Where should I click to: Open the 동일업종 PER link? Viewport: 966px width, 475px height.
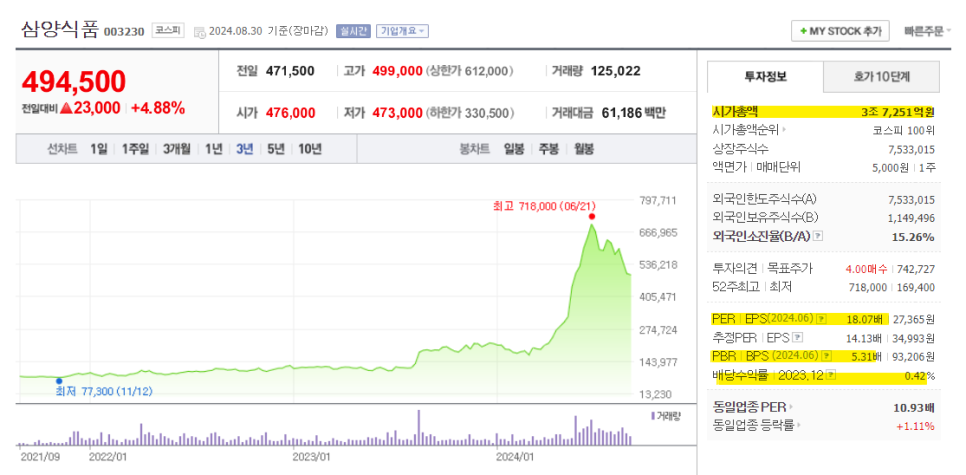pyautogui.click(x=752, y=407)
